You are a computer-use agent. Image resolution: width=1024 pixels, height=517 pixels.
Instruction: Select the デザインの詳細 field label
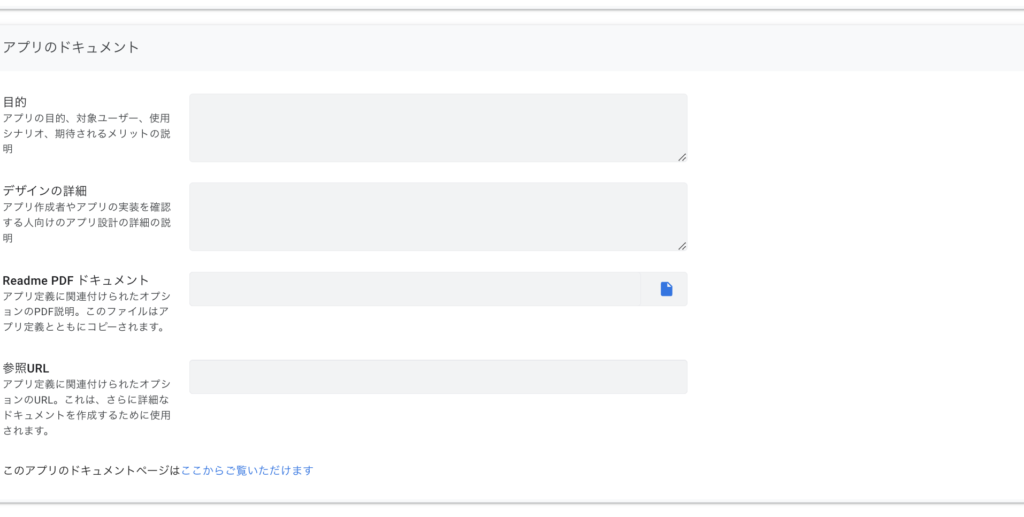tap(46, 190)
